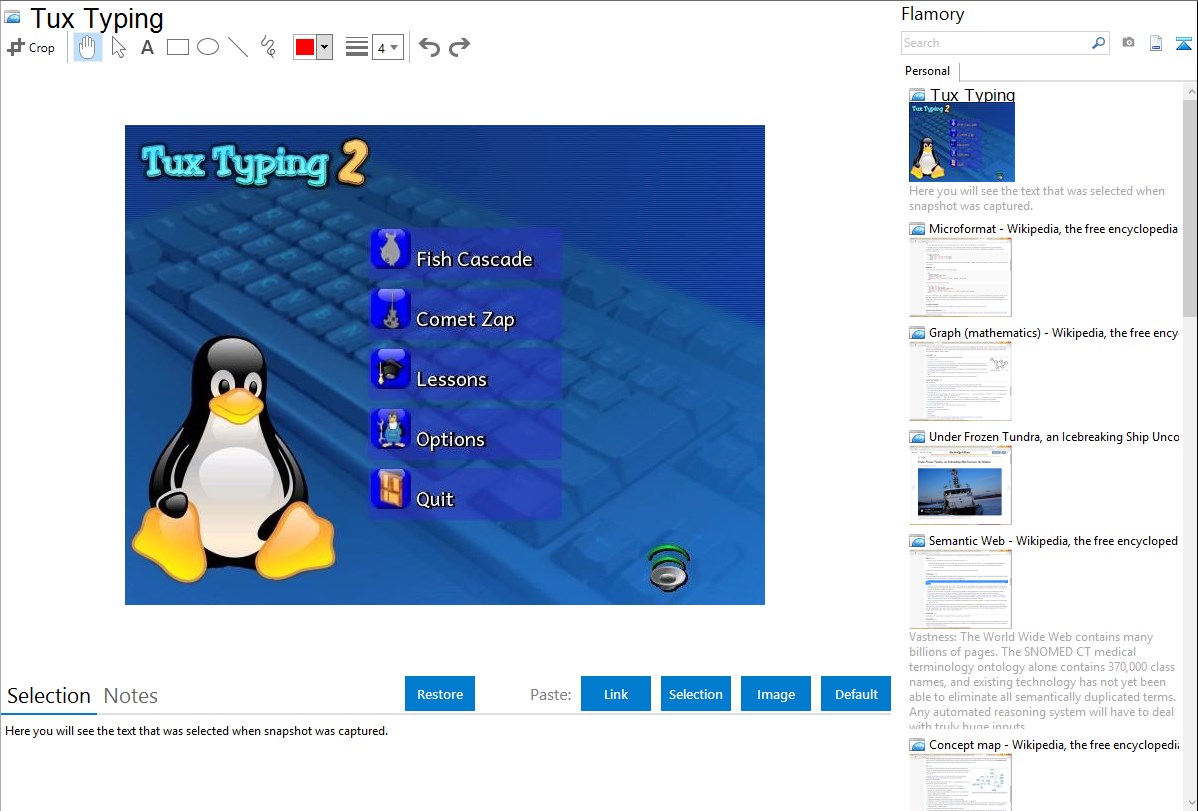1198x811 pixels.
Task: Open the Semantic Web snapshot thumbnail
Action: coord(960,589)
